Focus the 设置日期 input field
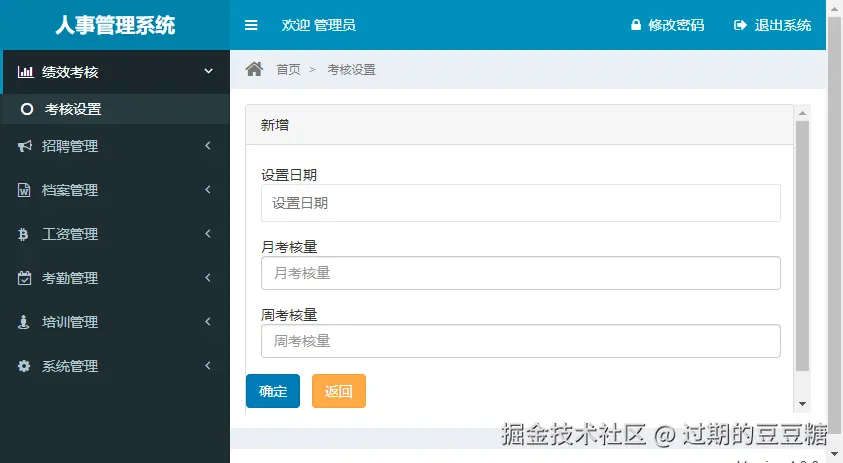 [520, 203]
